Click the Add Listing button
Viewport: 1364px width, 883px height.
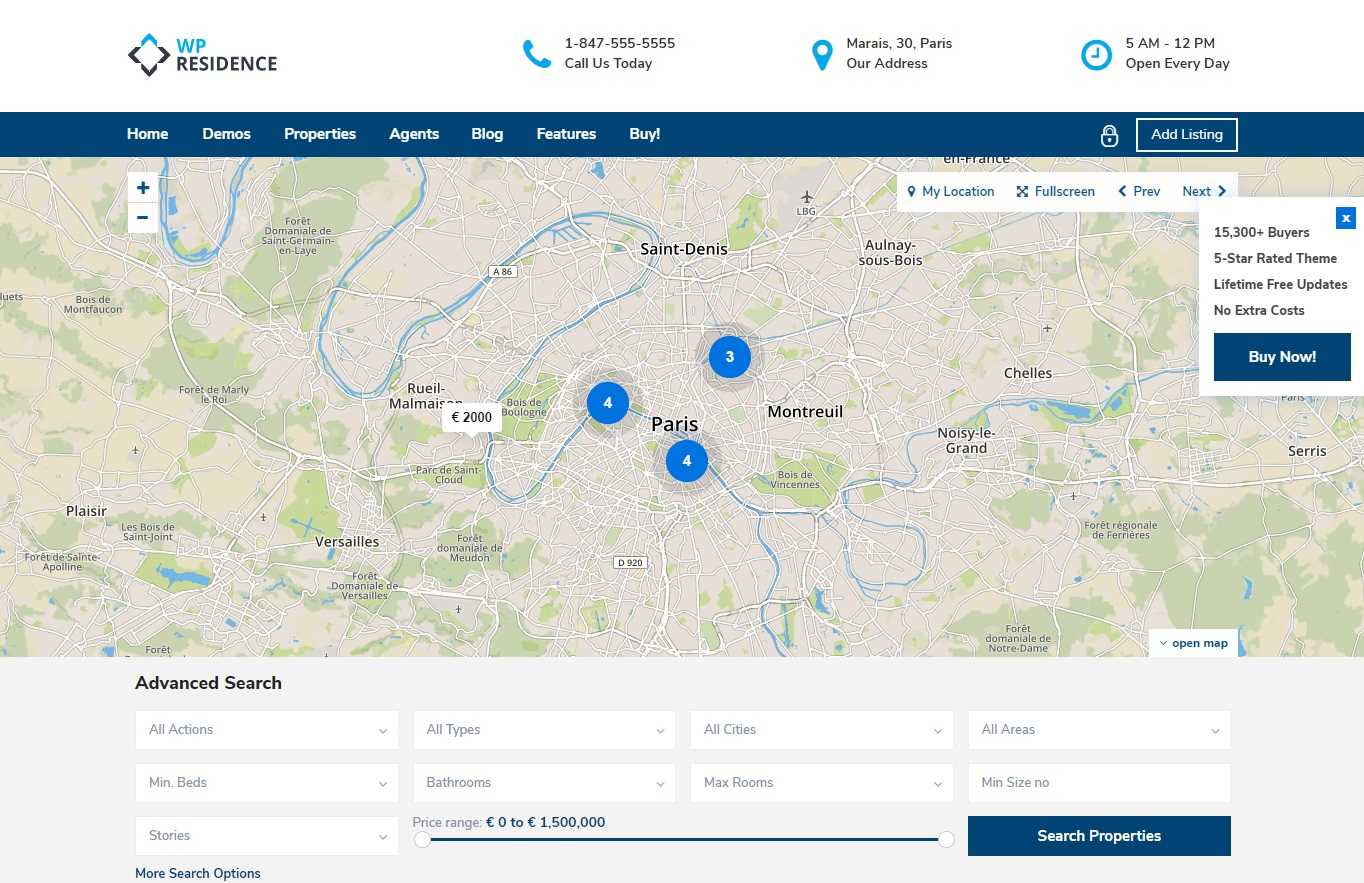pyautogui.click(x=1186, y=135)
